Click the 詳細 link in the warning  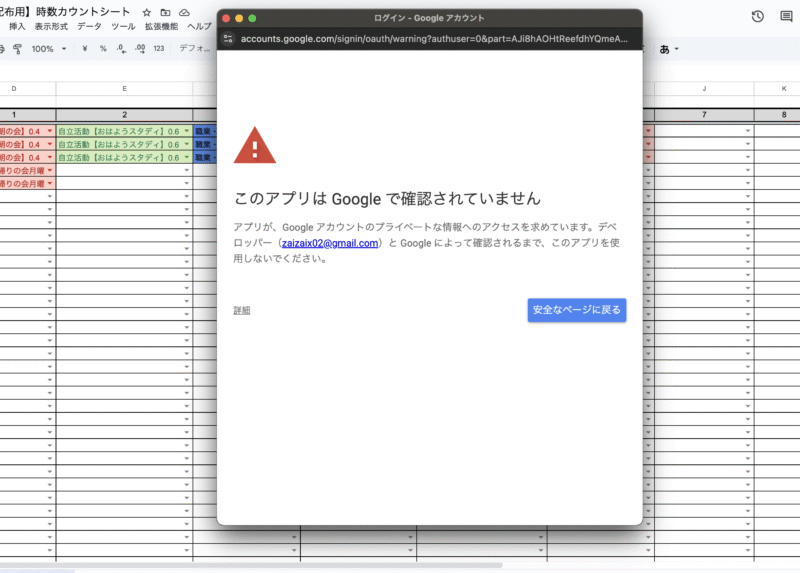[x=242, y=311]
